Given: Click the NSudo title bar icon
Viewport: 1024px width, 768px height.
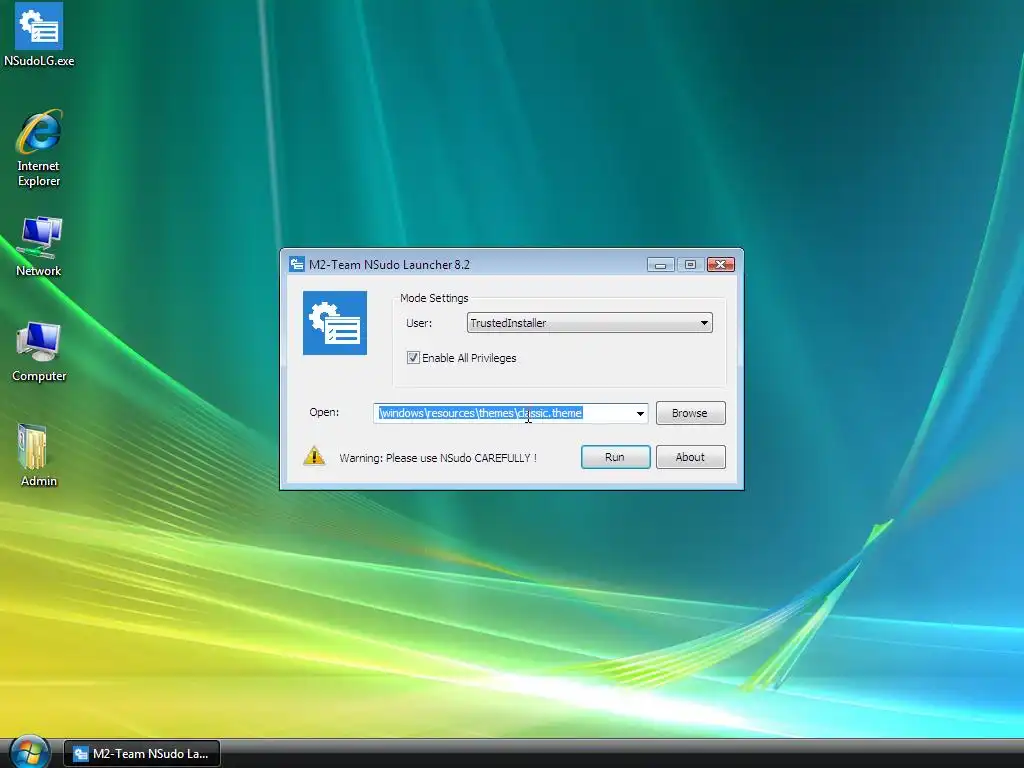Looking at the screenshot, I should point(297,264).
